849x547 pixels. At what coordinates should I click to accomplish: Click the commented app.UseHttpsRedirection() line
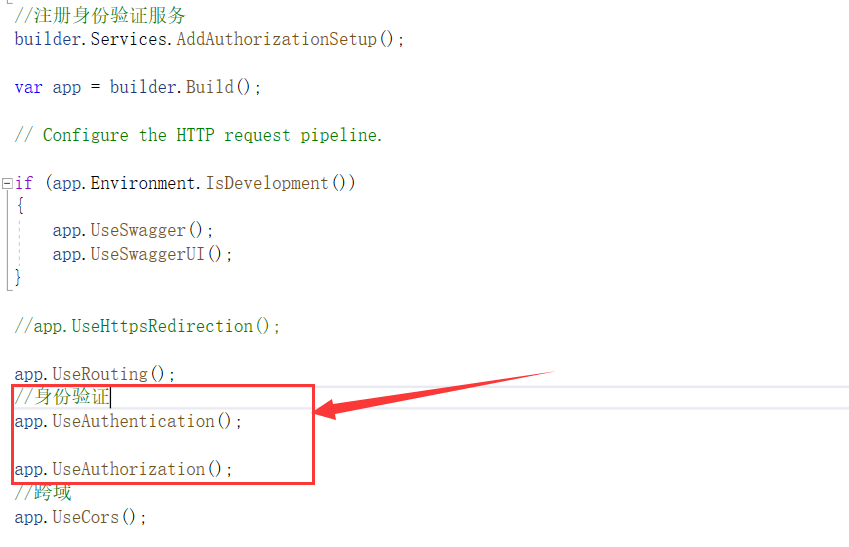point(147,326)
